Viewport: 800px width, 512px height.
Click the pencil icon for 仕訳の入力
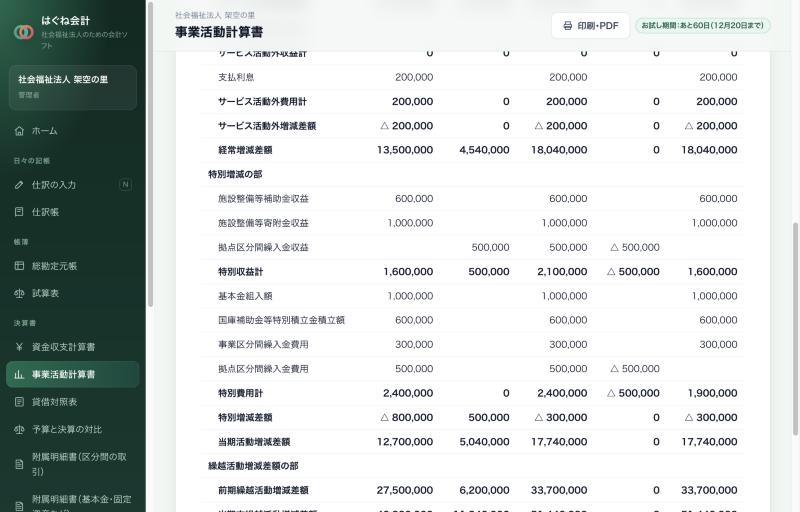19,185
